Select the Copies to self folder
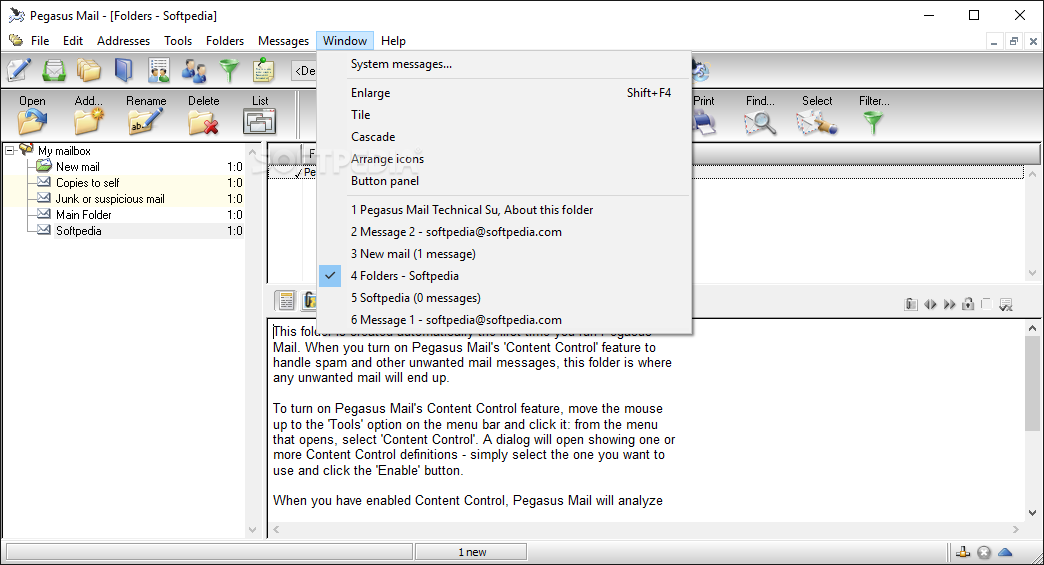 coord(87,182)
